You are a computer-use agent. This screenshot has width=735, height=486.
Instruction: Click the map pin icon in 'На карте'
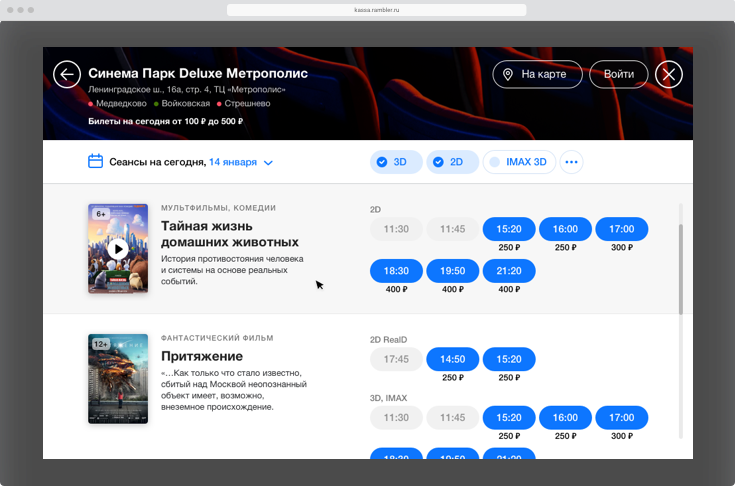[508, 74]
